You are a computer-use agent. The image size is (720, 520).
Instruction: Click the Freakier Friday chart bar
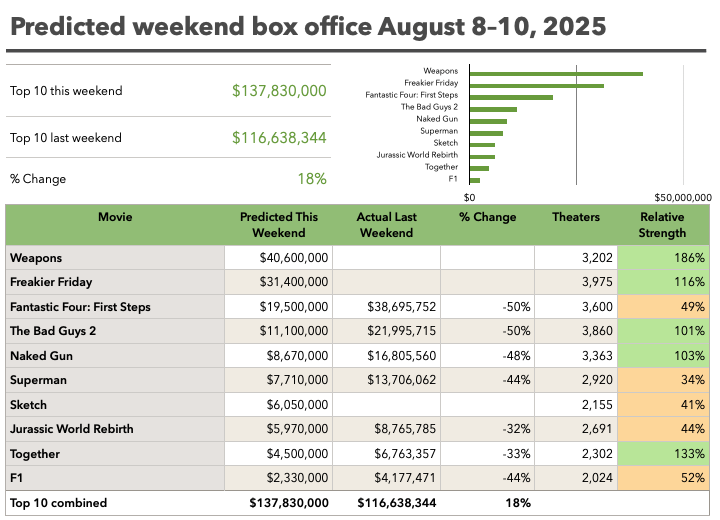(536, 85)
